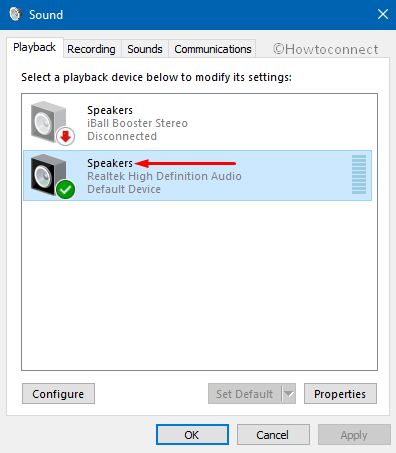Go to the Communications tab

coord(213,49)
